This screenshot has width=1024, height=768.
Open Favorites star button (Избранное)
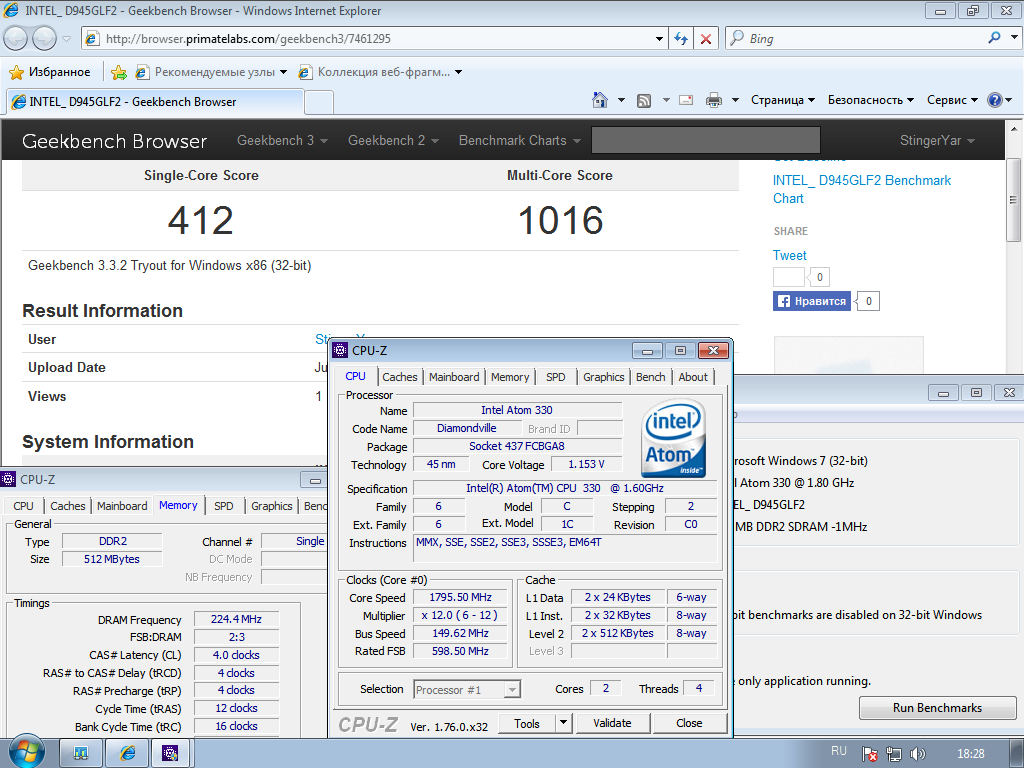coord(50,72)
